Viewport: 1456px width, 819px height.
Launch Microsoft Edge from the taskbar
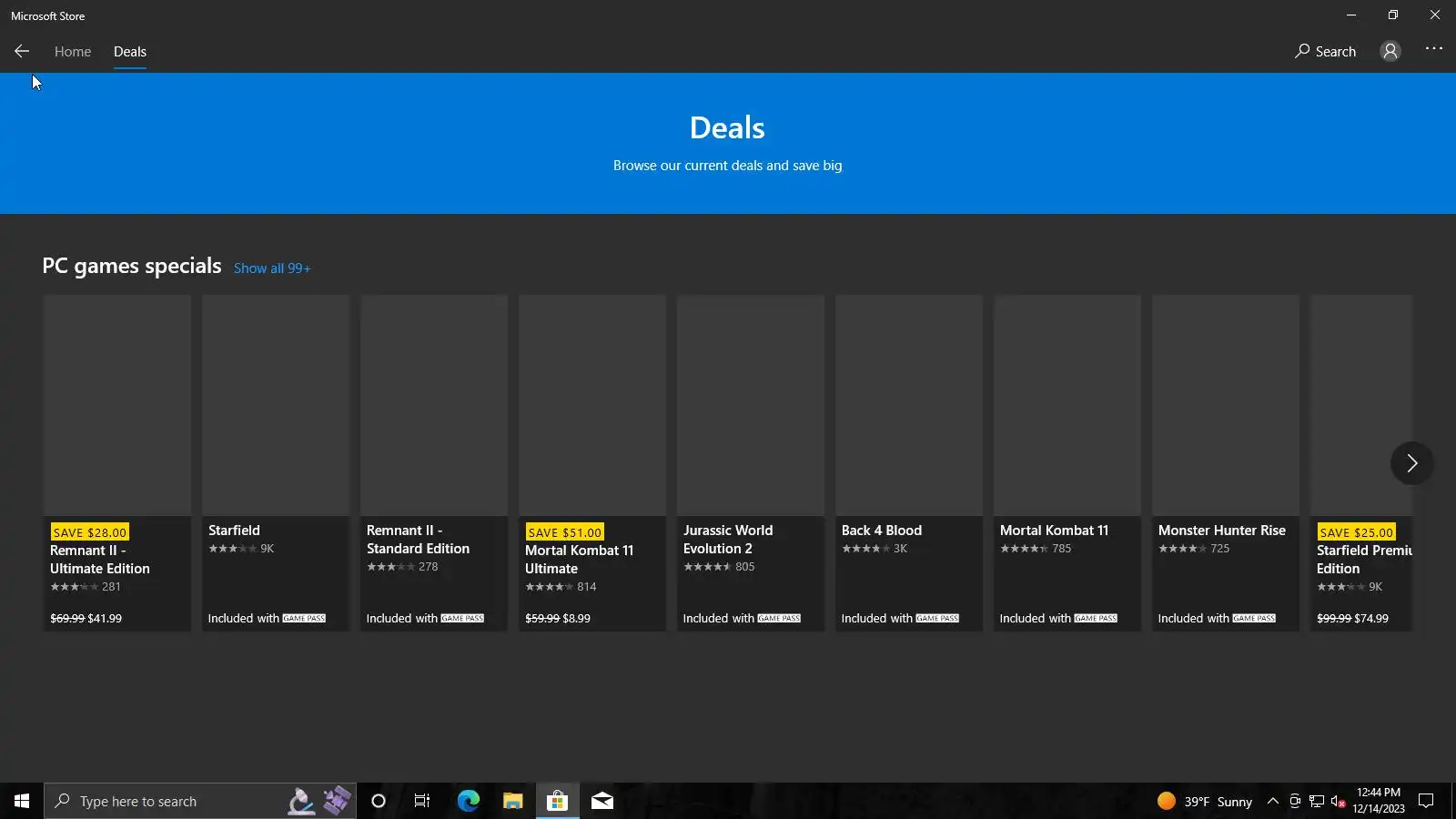468,801
